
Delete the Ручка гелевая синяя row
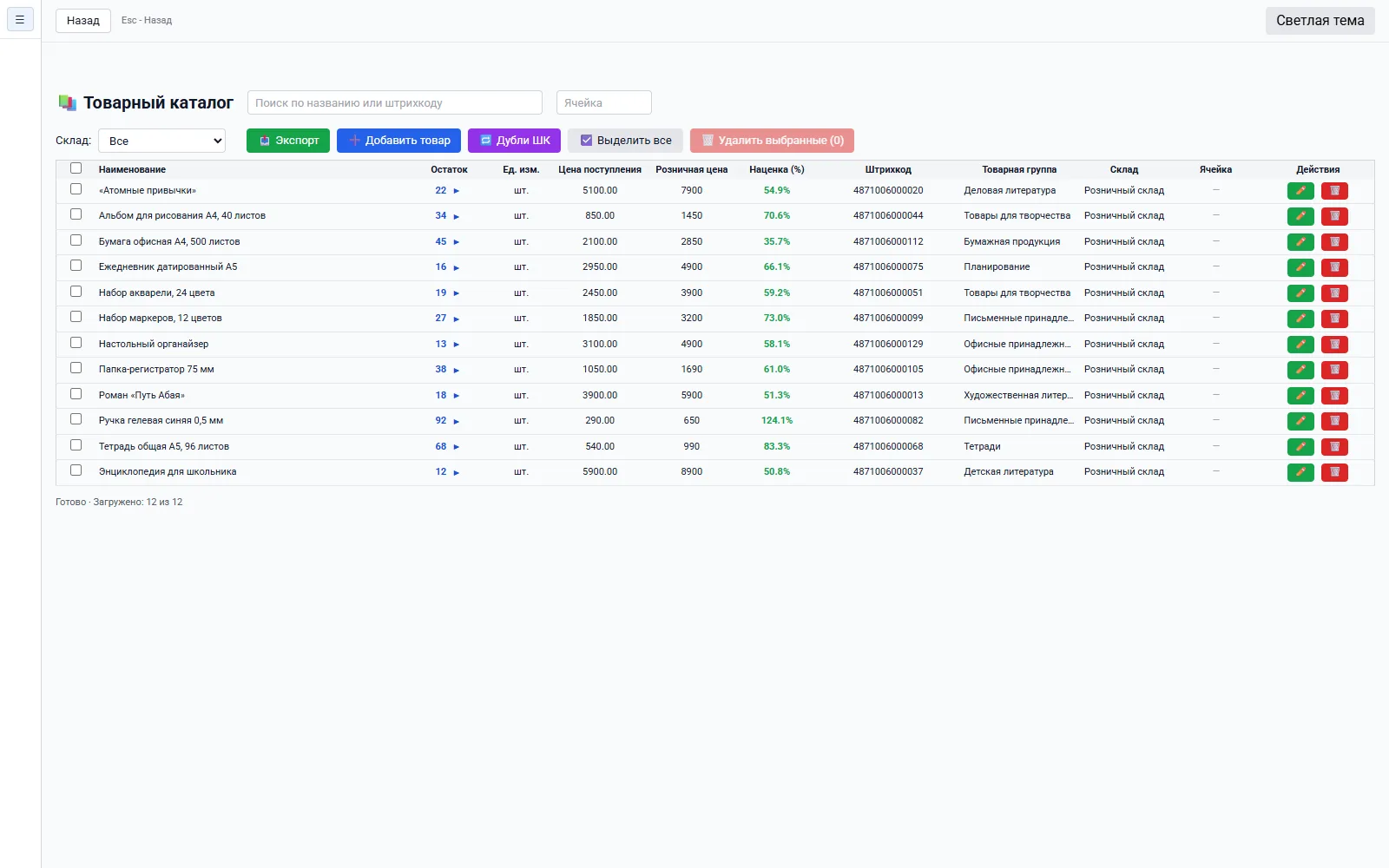tap(1334, 421)
